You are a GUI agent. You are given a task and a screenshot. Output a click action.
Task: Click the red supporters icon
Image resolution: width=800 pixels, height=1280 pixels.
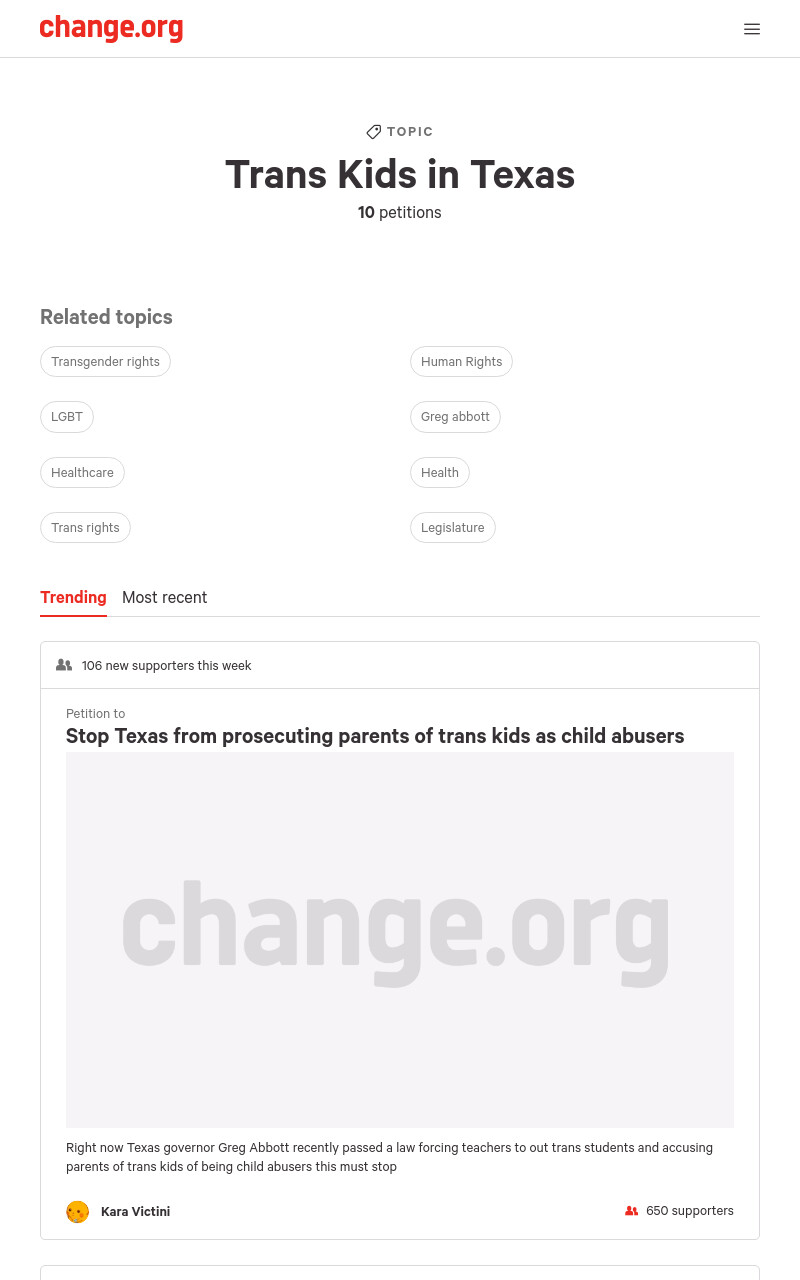tap(631, 1211)
